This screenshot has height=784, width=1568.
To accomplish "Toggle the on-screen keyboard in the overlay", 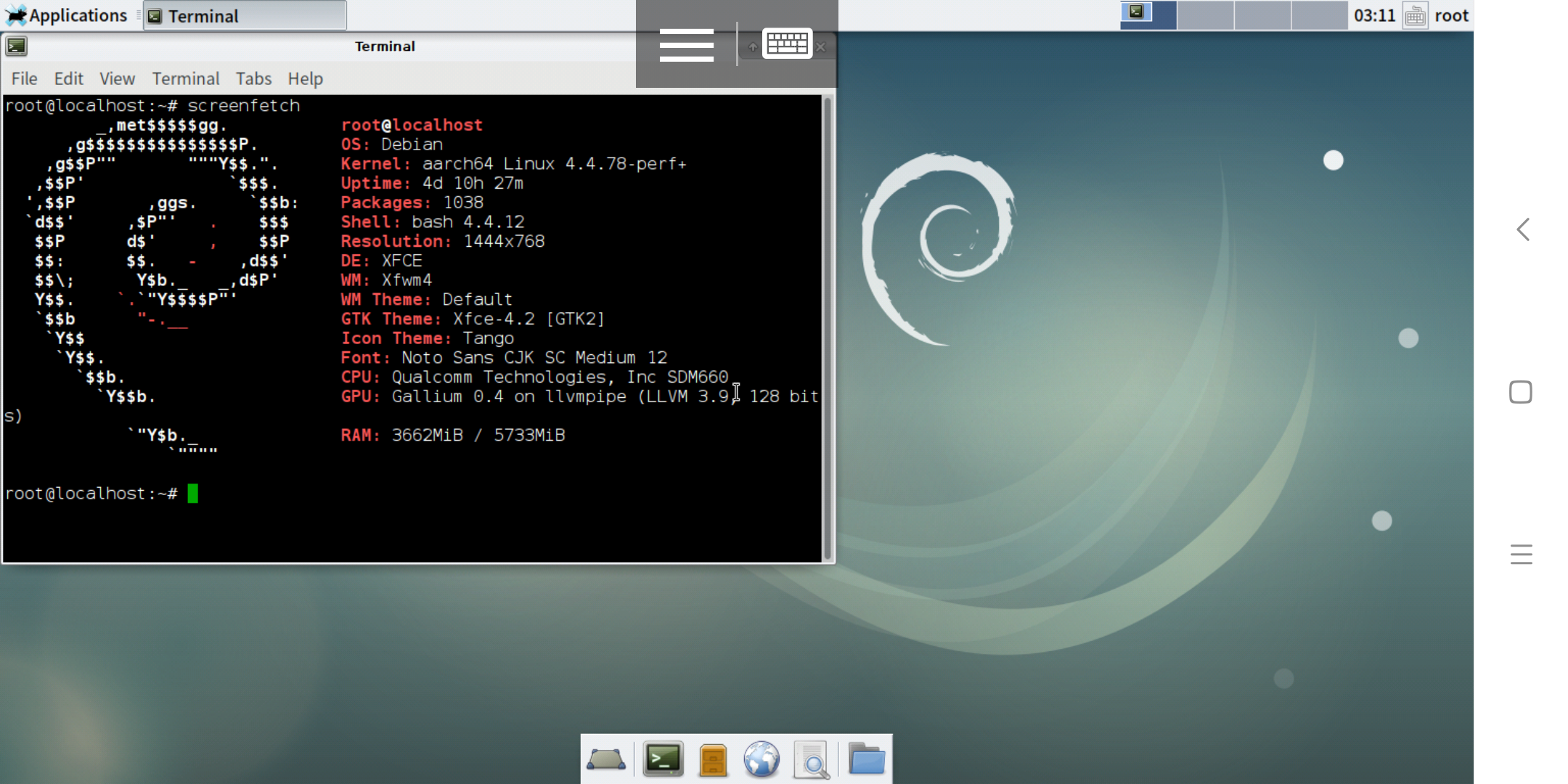I will 787,44.
